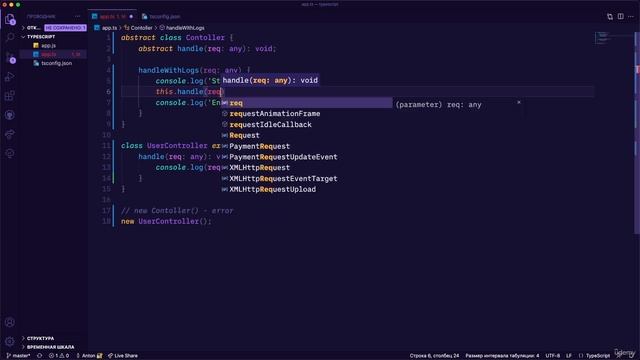This screenshot has height=360, width=640.
Task: Click 'abstract class Contoller' on line 1
Action: point(173,38)
